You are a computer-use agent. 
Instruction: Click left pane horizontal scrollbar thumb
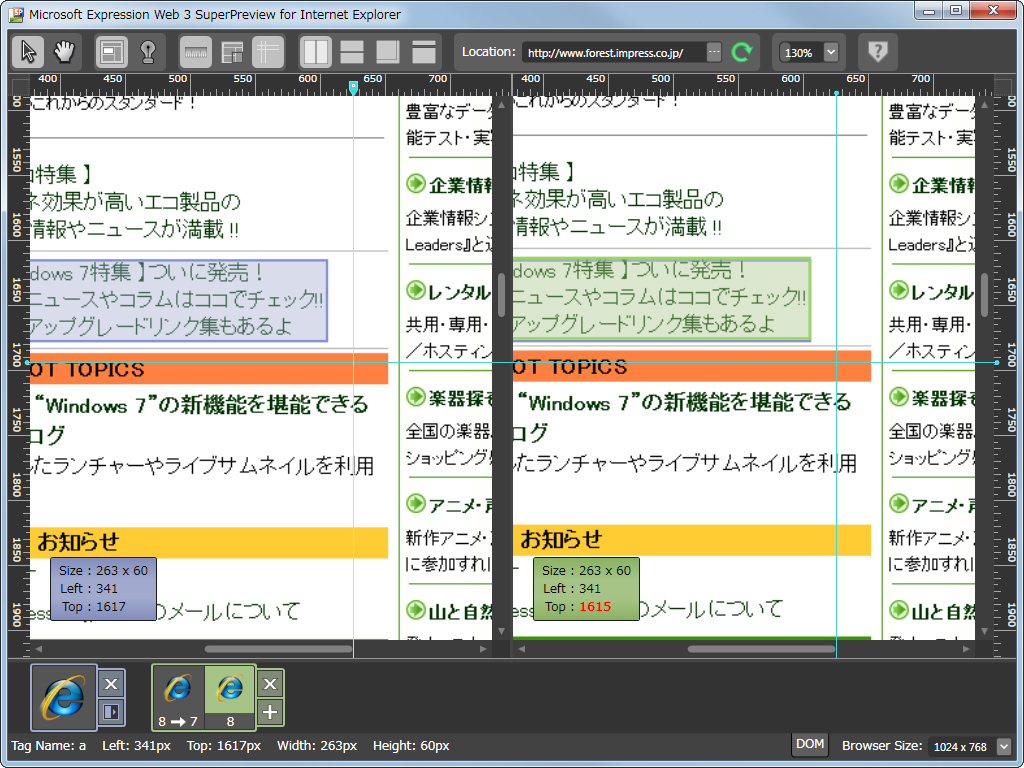(279, 649)
